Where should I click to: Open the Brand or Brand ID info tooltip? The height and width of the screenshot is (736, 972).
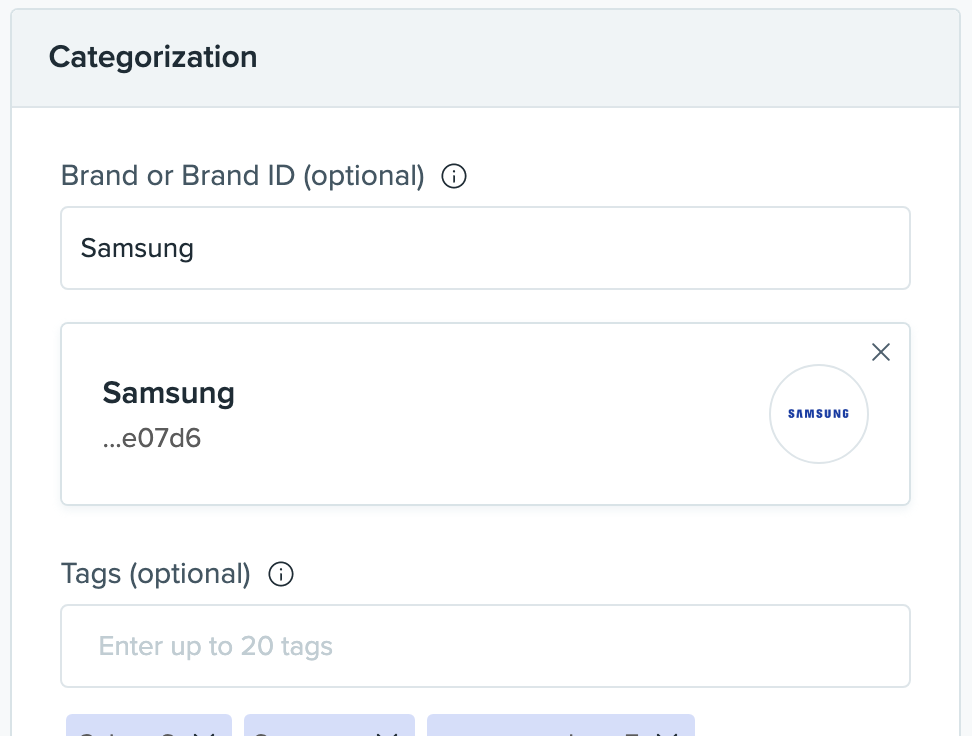click(454, 176)
